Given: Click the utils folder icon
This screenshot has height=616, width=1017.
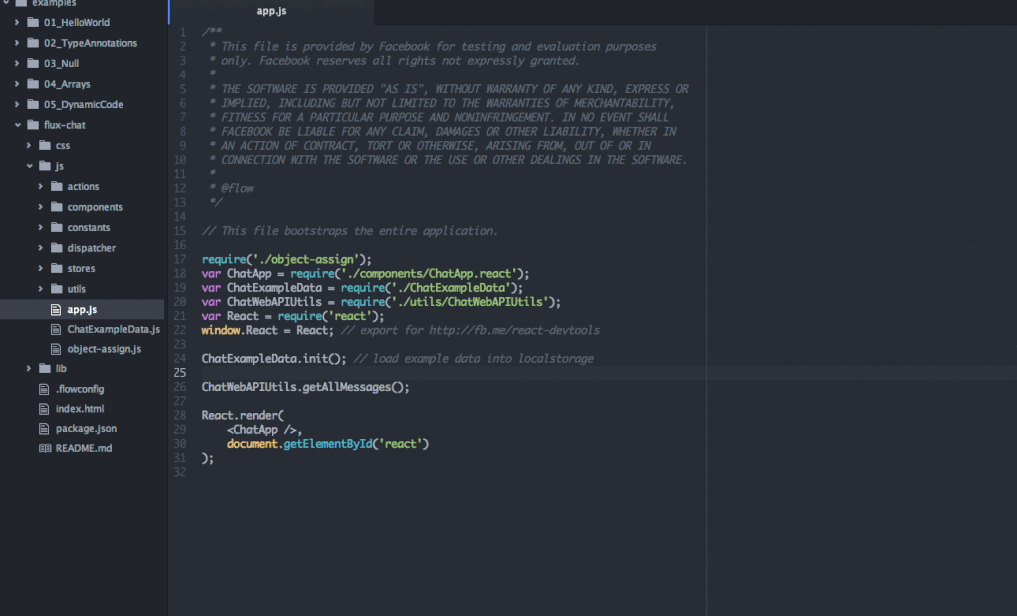Looking at the screenshot, I should (x=56, y=289).
